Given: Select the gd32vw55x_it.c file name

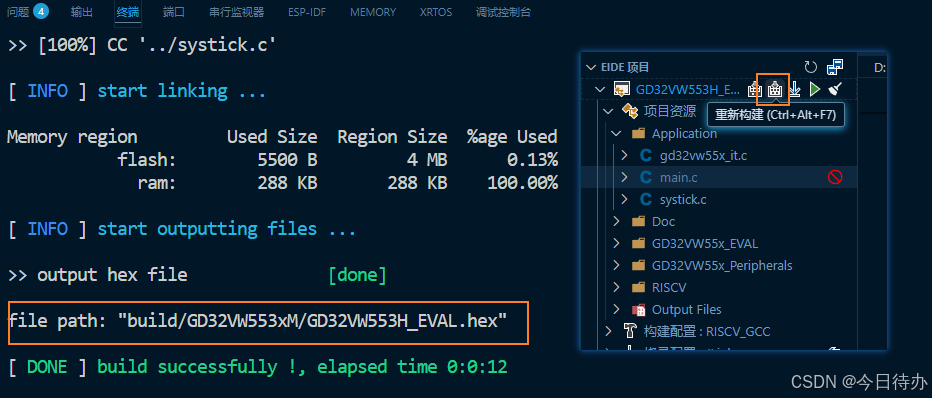Looking at the screenshot, I should (x=703, y=156).
